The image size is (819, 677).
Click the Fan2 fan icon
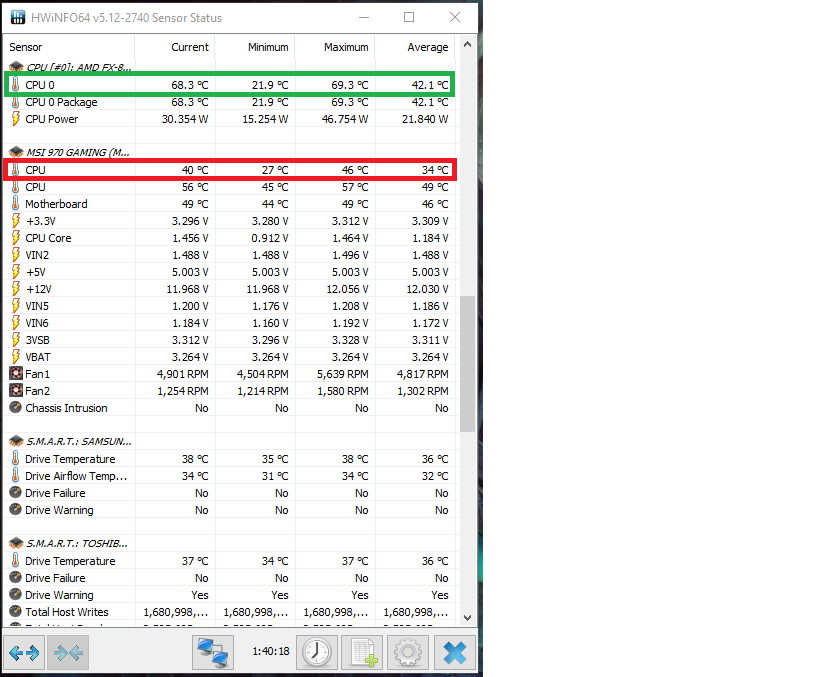coord(16,390)
